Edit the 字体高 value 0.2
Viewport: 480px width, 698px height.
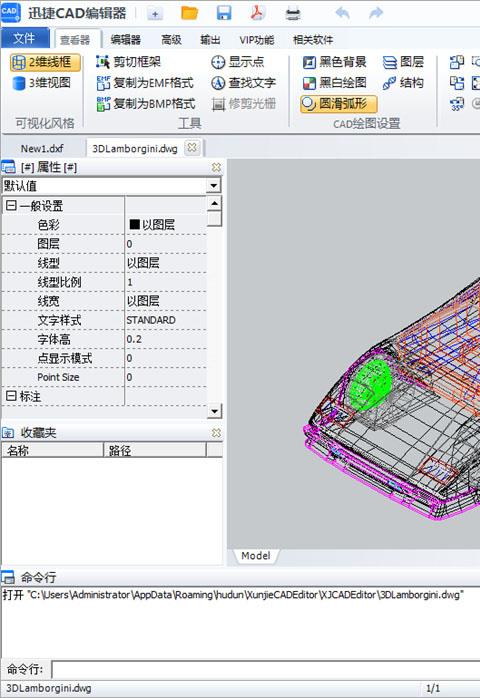166,339
